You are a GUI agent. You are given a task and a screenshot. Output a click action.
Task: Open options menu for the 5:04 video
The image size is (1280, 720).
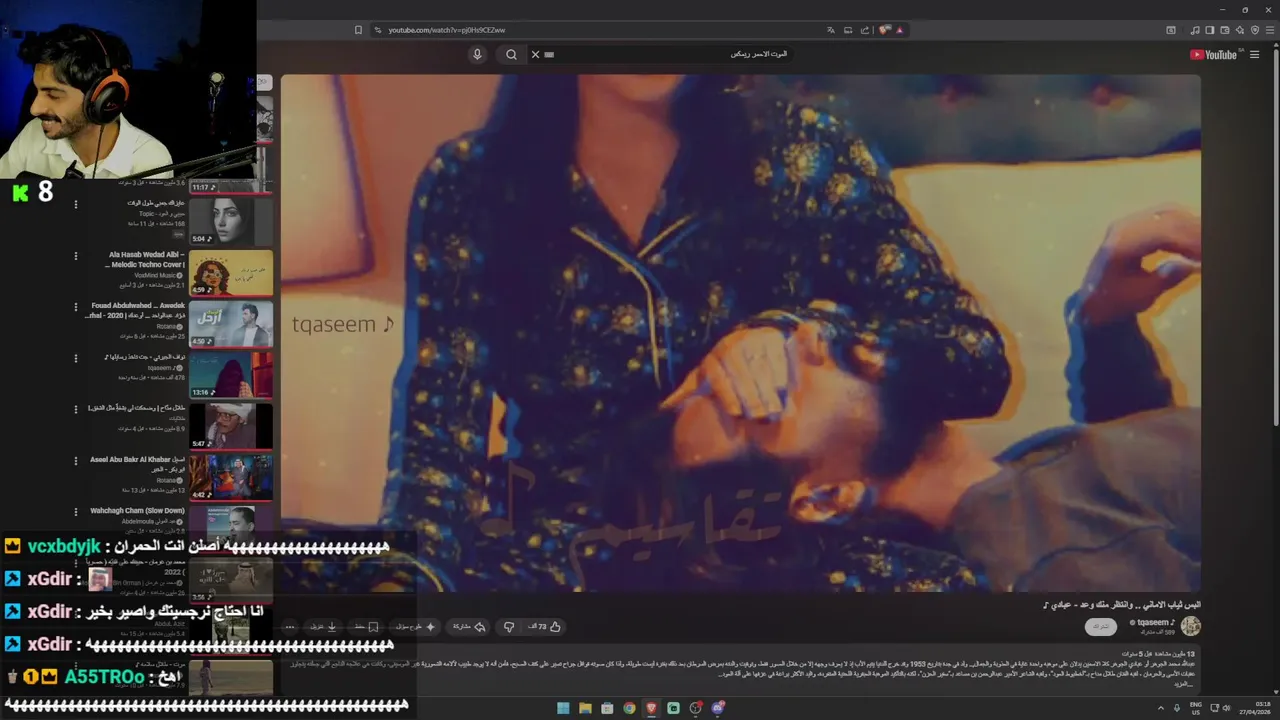coord(75,205)
